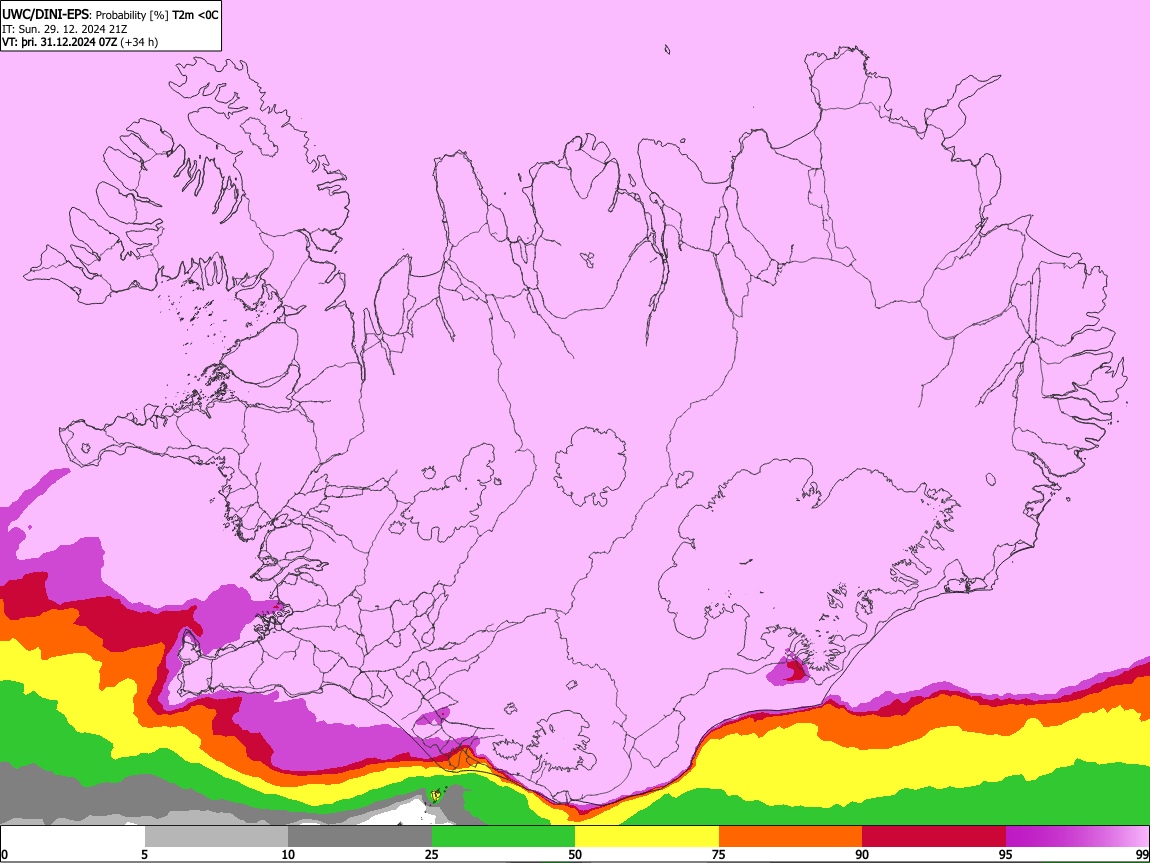Click the dark gray 10-25 legend segment
The image size is (1150, 863).
(360, 837)
